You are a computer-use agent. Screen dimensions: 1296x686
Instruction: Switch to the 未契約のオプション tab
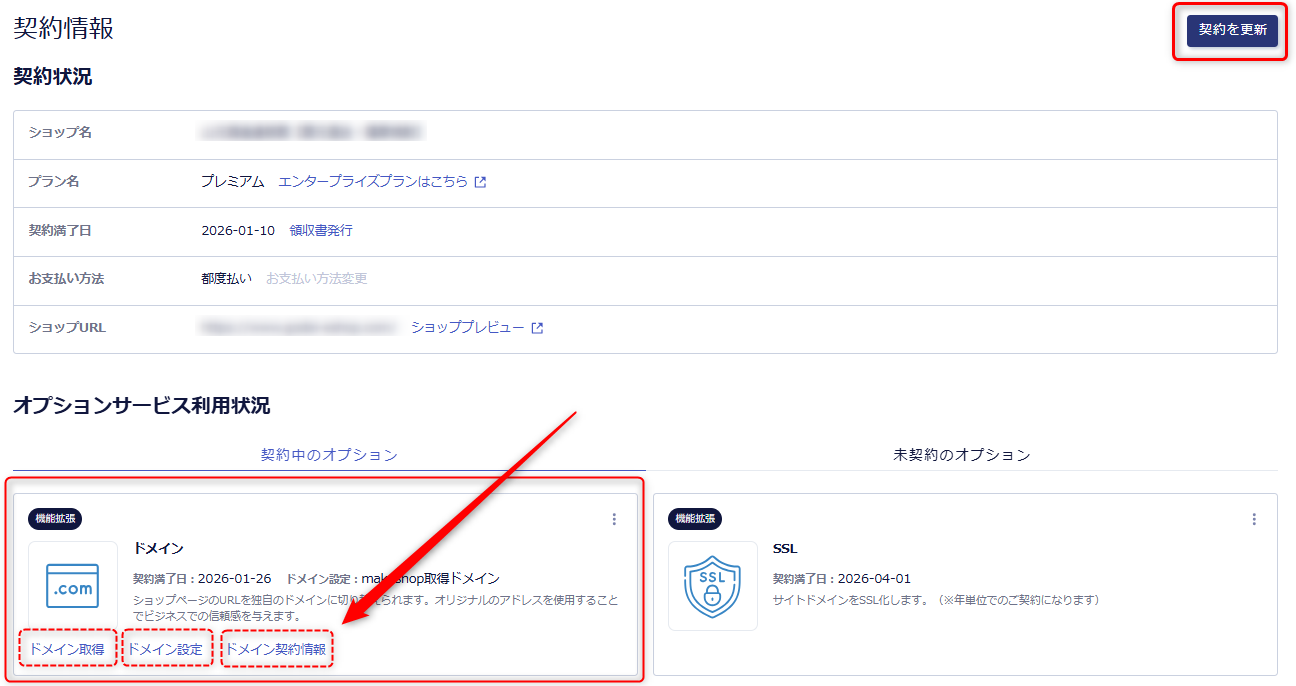click(x=961, y=455)
